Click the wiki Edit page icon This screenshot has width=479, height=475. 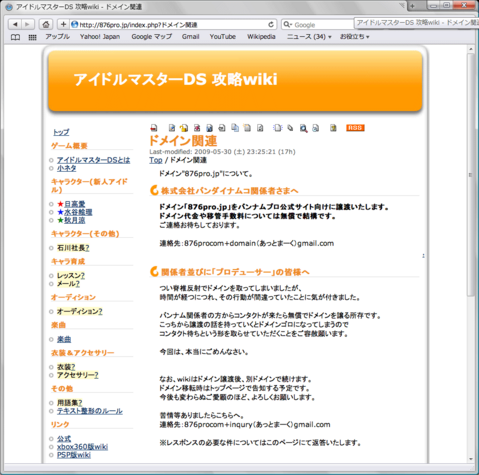172,128
